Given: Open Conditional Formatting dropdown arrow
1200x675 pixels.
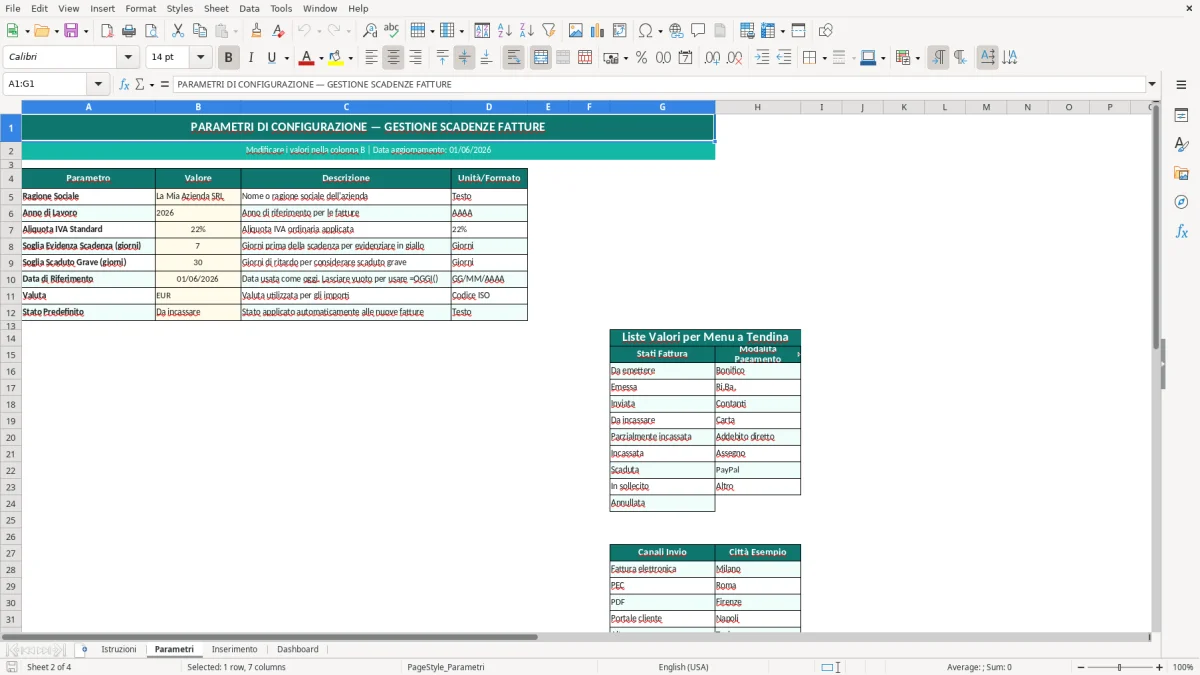Looking at the screenshot, I should point(917,58).
